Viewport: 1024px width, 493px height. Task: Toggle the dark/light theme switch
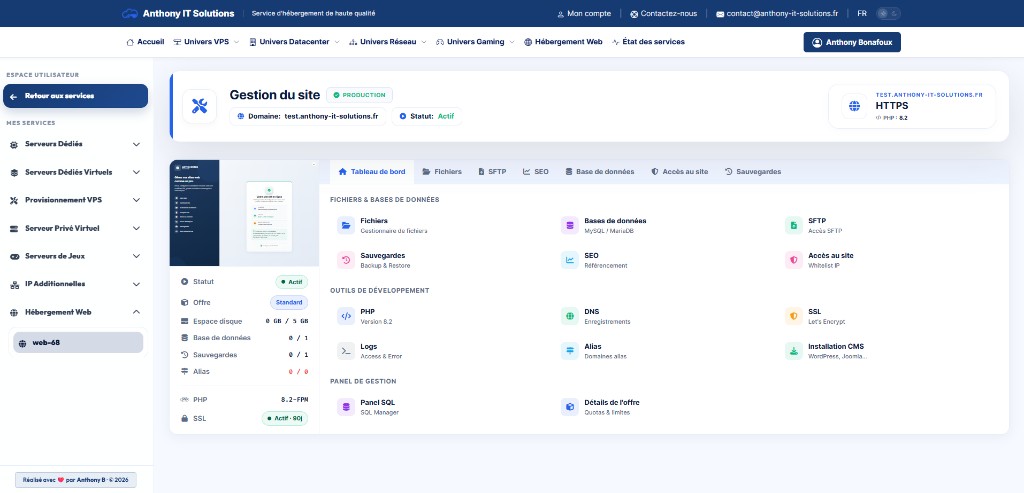tap(888, 14)
